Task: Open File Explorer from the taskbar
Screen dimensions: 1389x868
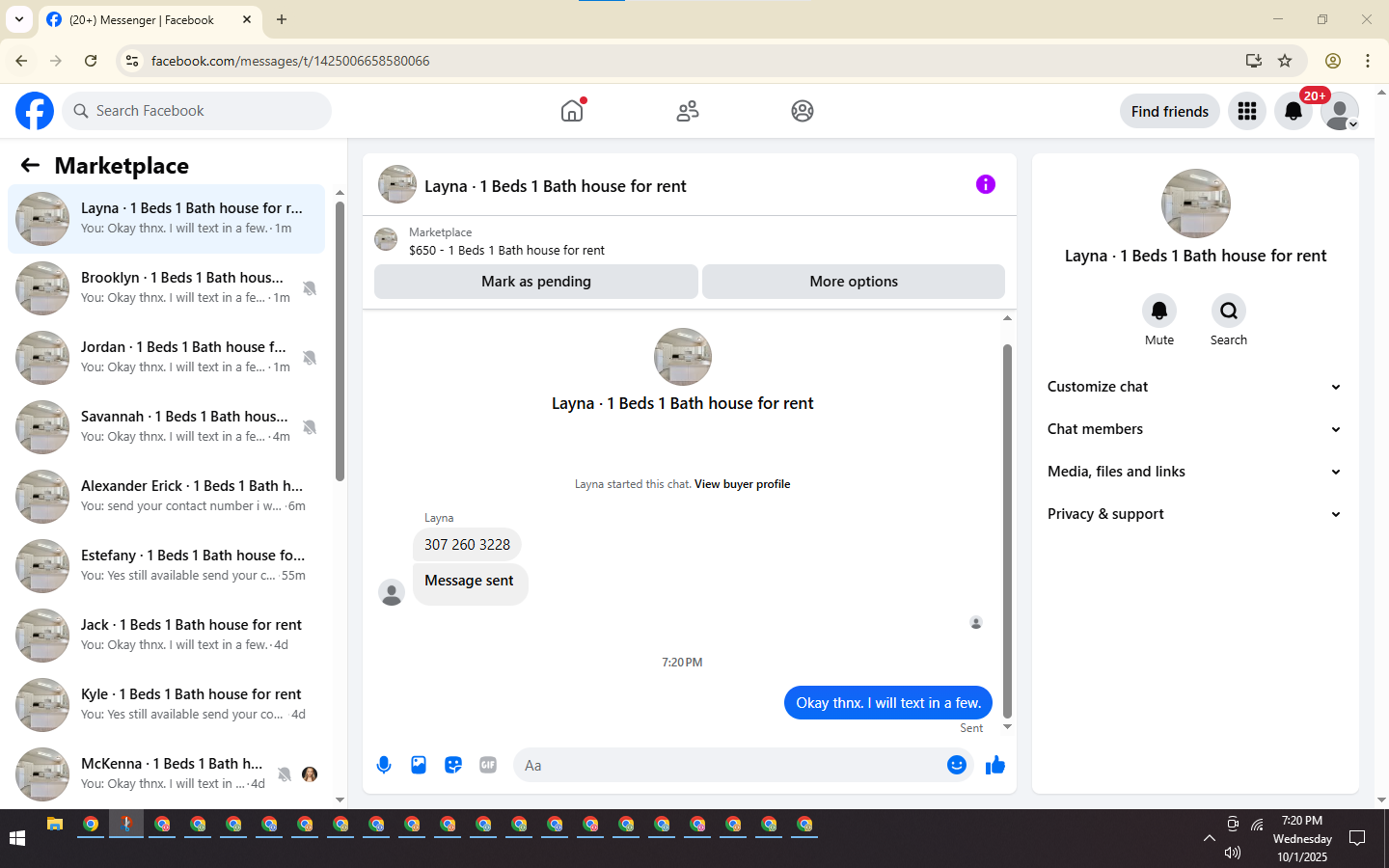Action: click(55, 825)
